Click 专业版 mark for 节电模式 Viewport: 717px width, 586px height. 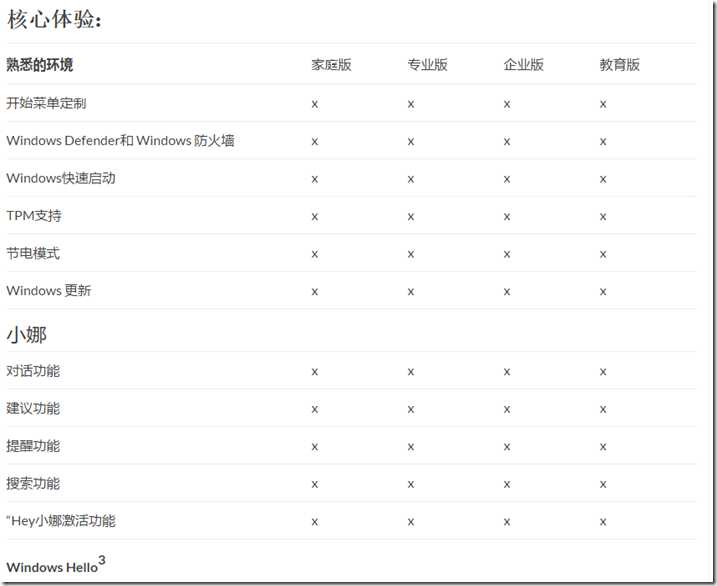coord(411,254)
